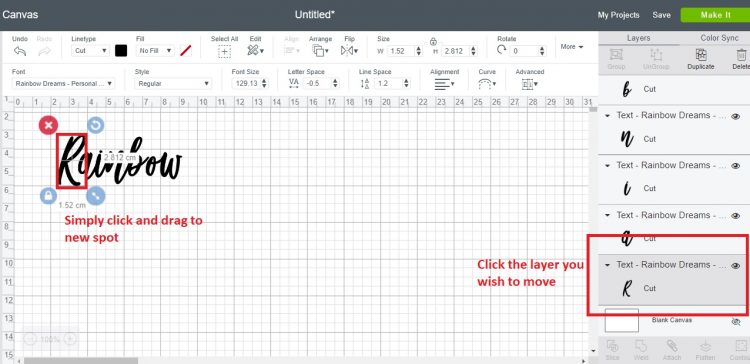Switch to the Color Sync tab
Image resolution: width=750 pixels, height=364 pixels.
tap(719, 38)
